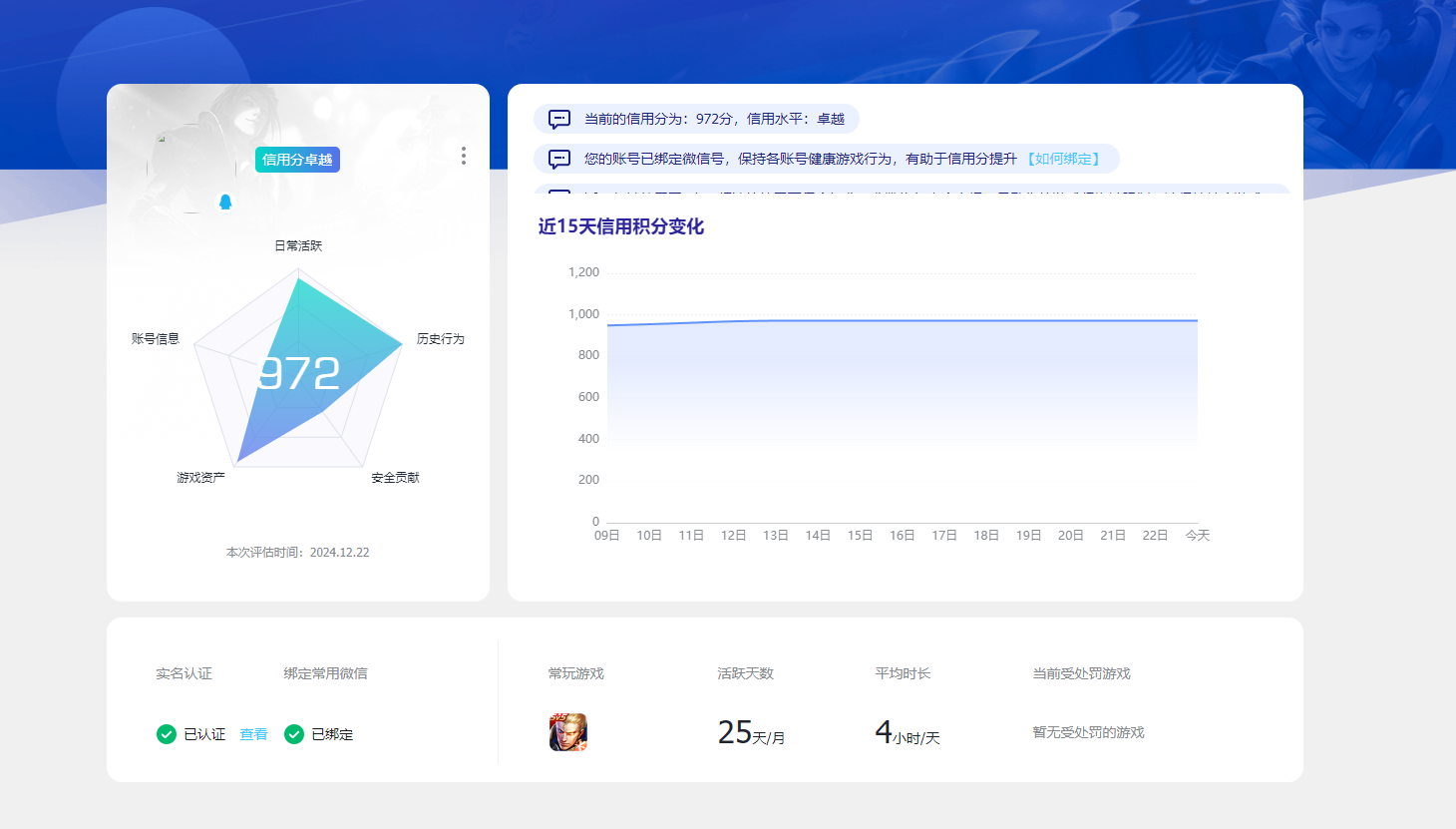1456x829 pixels.
Task: Click the 历史行为 radar axis label
Action: tap(441, 339)
